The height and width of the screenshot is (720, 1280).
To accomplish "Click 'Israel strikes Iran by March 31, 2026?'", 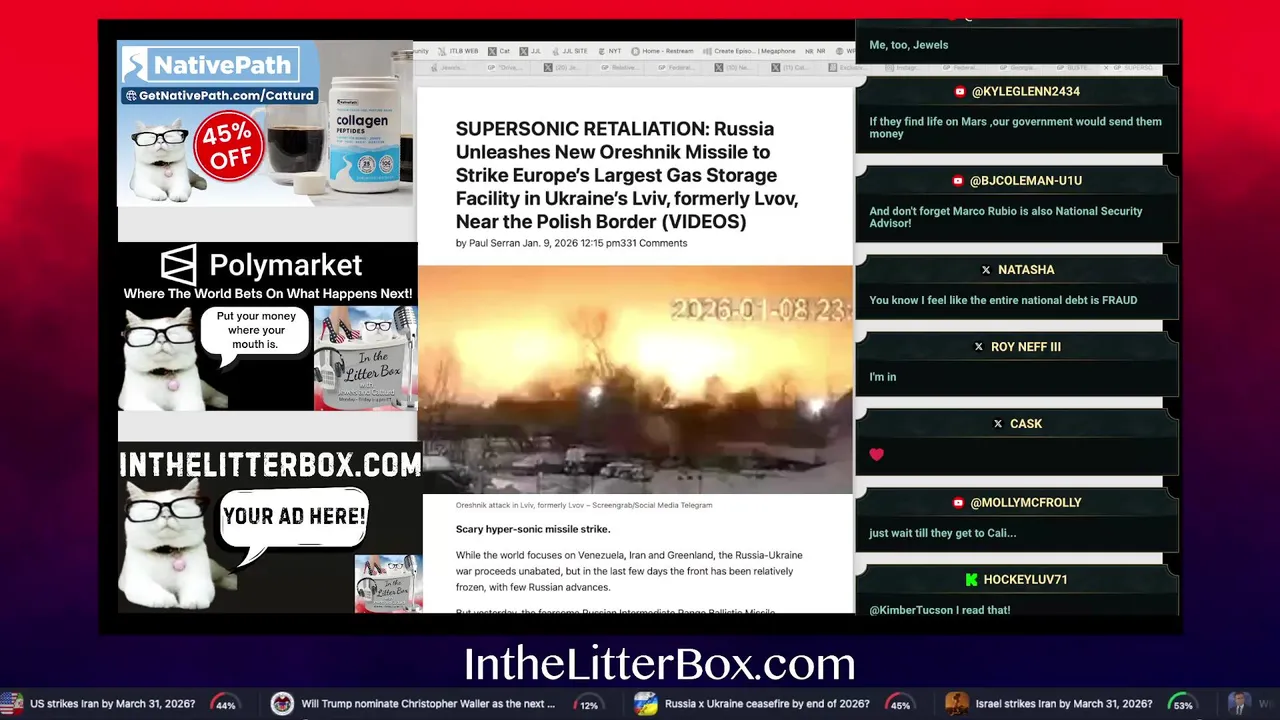I will [x=1064, y=704].
